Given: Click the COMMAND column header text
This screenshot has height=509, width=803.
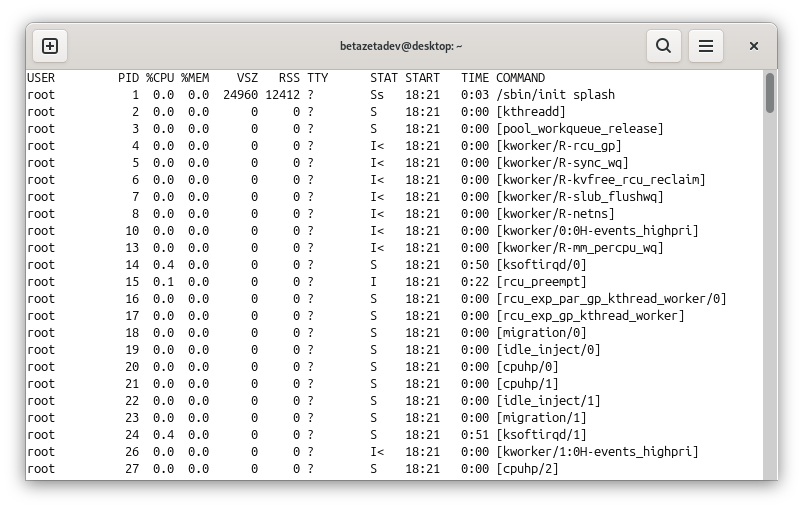Looking at the screenshot, I should [520, 78].
